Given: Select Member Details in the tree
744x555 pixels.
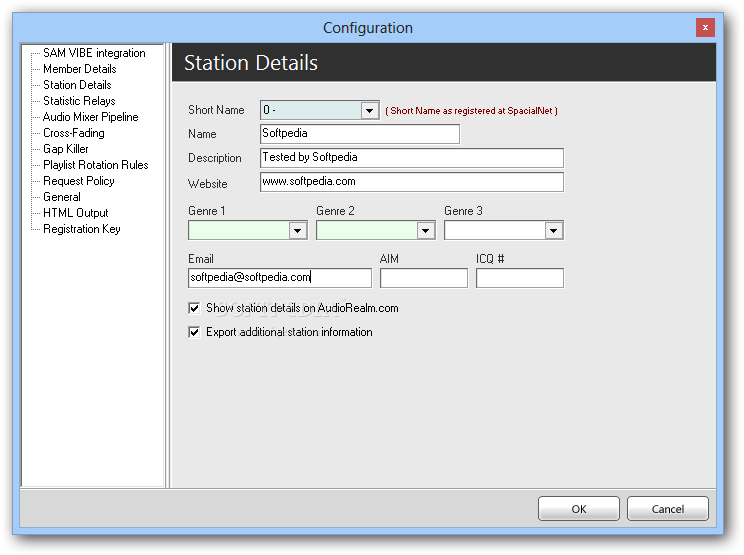Looking at the screenshot, I should [x=80, y=69].
